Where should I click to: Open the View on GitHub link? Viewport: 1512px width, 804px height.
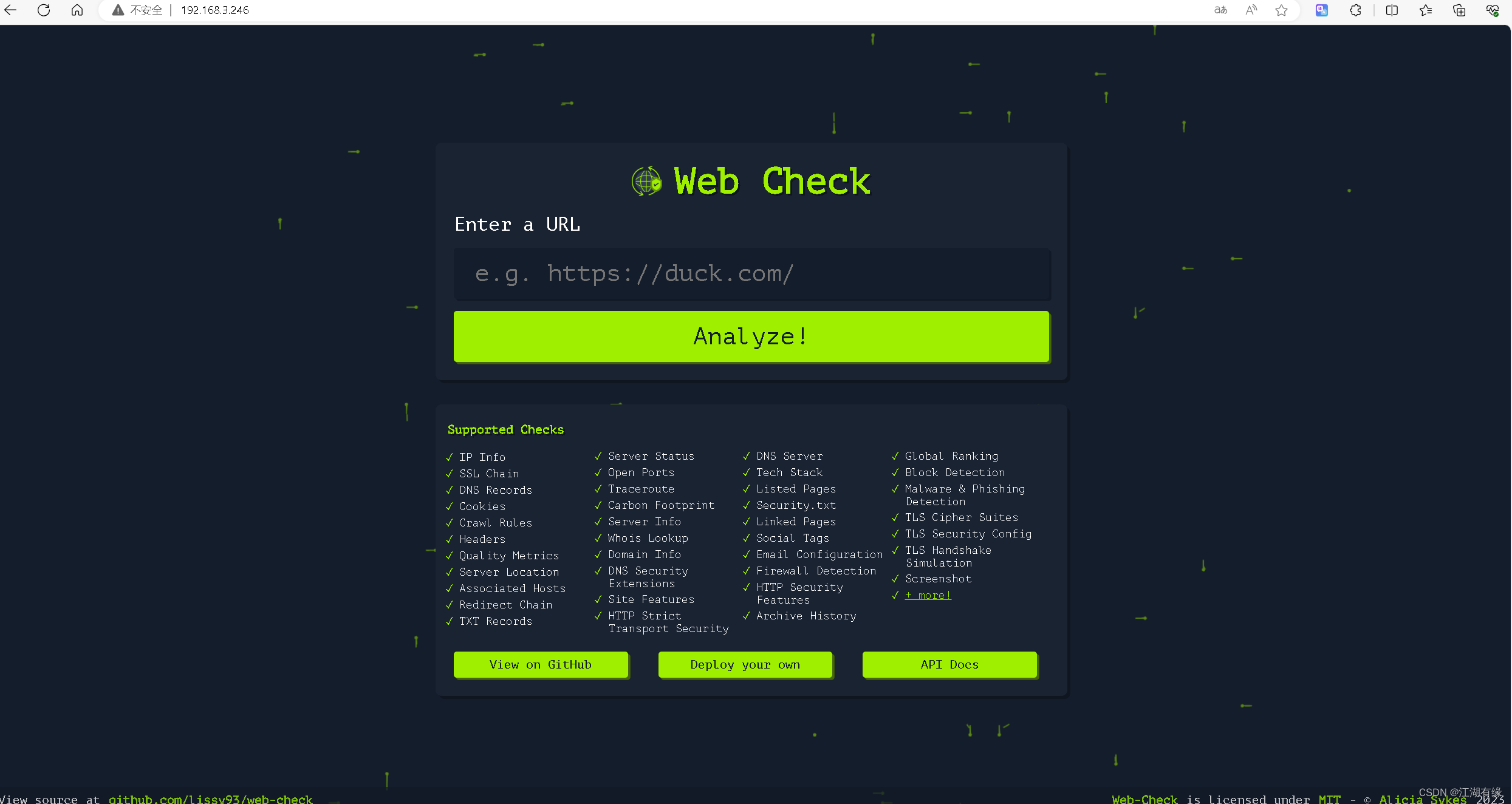point(541,664)
